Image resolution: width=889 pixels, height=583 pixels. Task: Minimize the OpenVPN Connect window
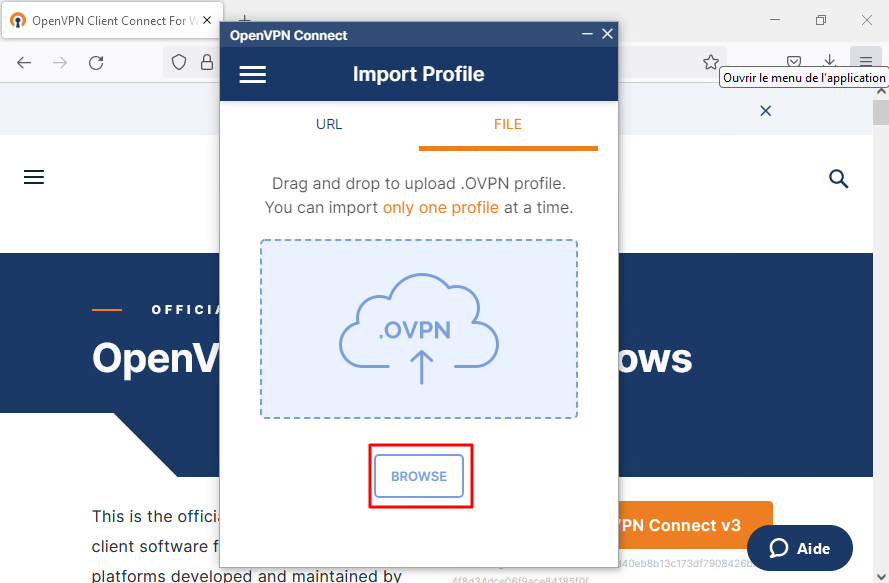pos(587,35)
